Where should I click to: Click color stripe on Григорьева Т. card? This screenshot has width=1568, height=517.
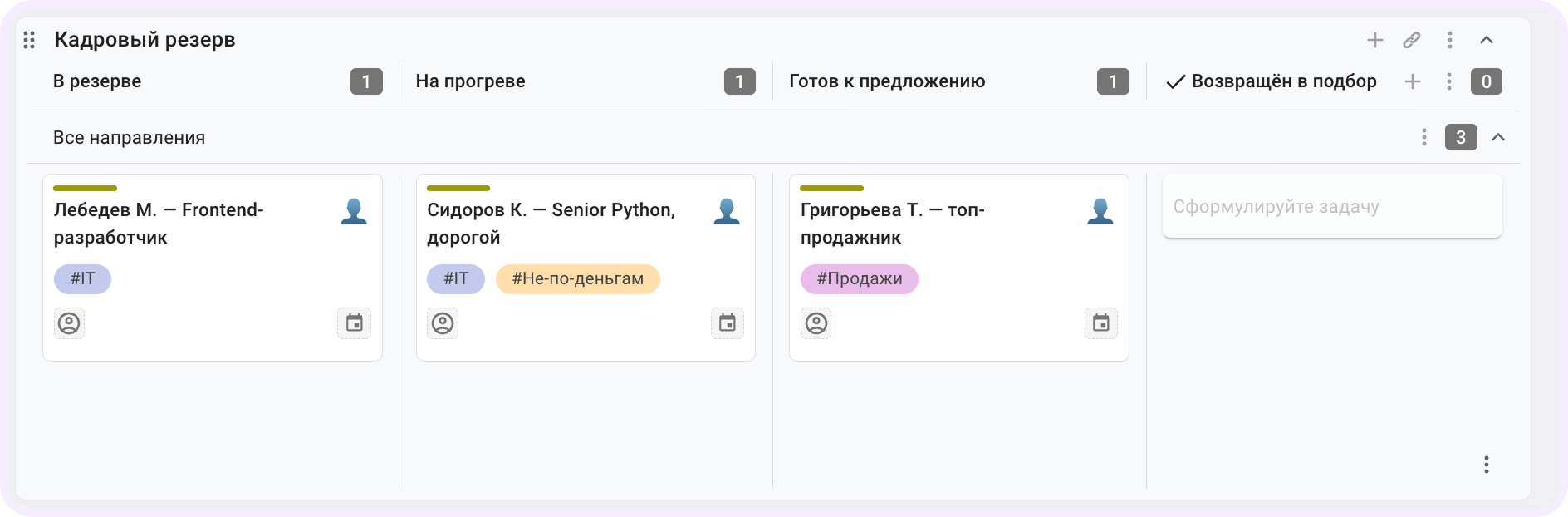click(832, 188)
